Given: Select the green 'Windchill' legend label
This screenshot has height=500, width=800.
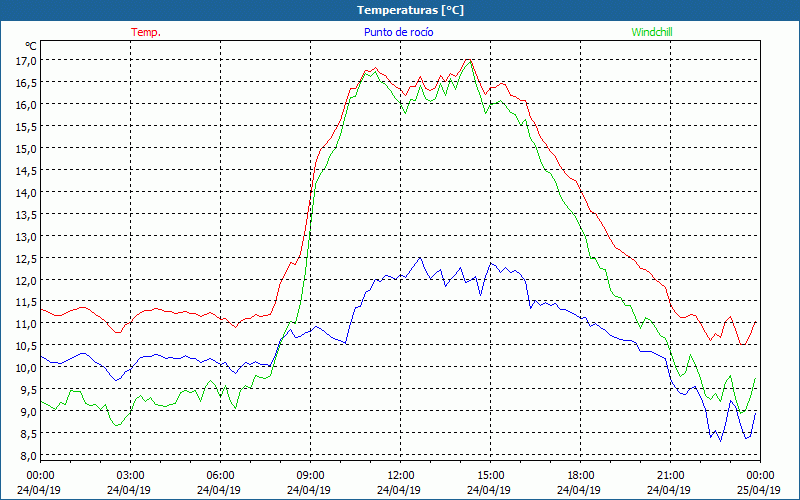Looking at the screenshot, I should 652,32.
